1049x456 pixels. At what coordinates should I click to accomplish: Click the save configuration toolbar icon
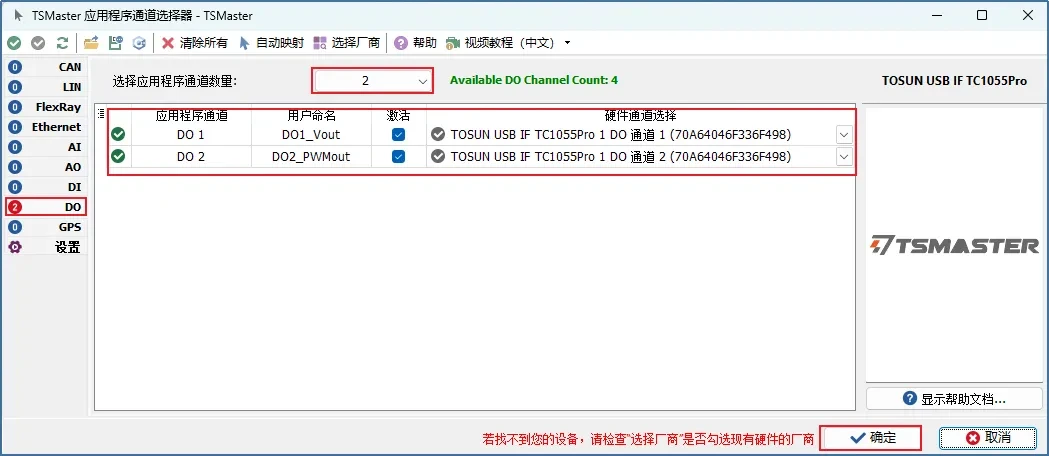point(115,43)
